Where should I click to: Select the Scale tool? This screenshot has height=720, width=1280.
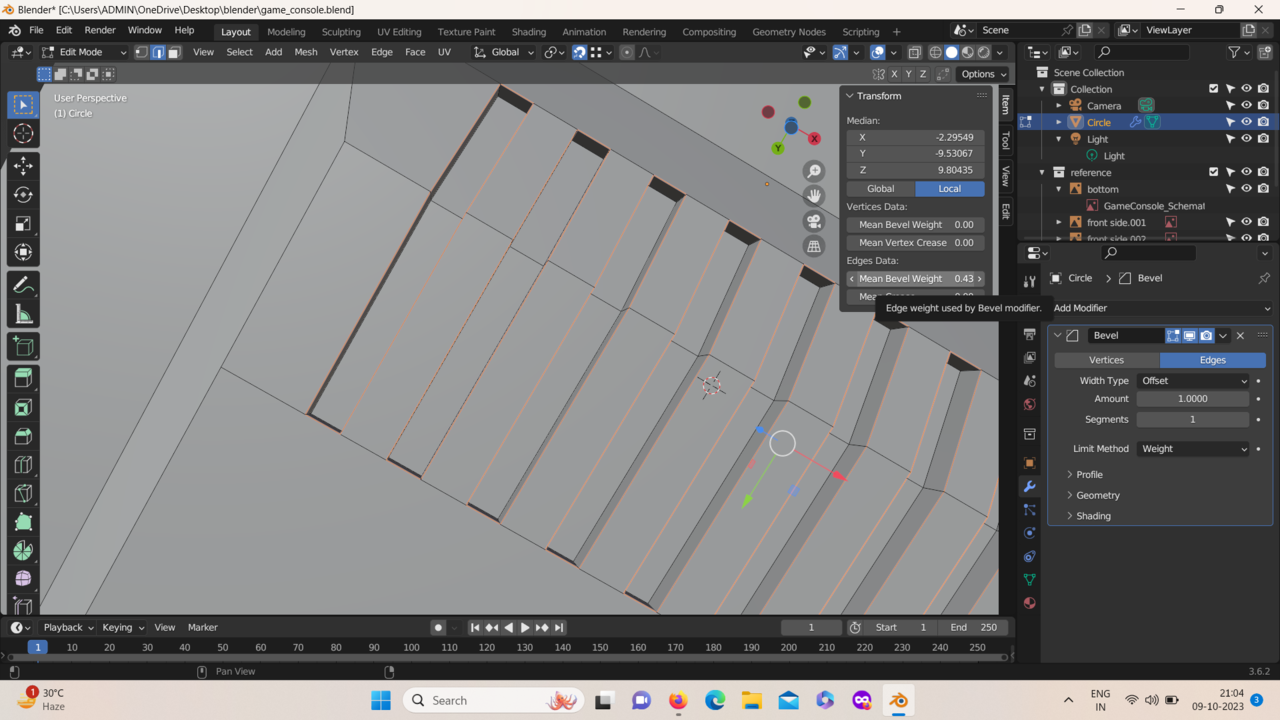pos(23,224)
